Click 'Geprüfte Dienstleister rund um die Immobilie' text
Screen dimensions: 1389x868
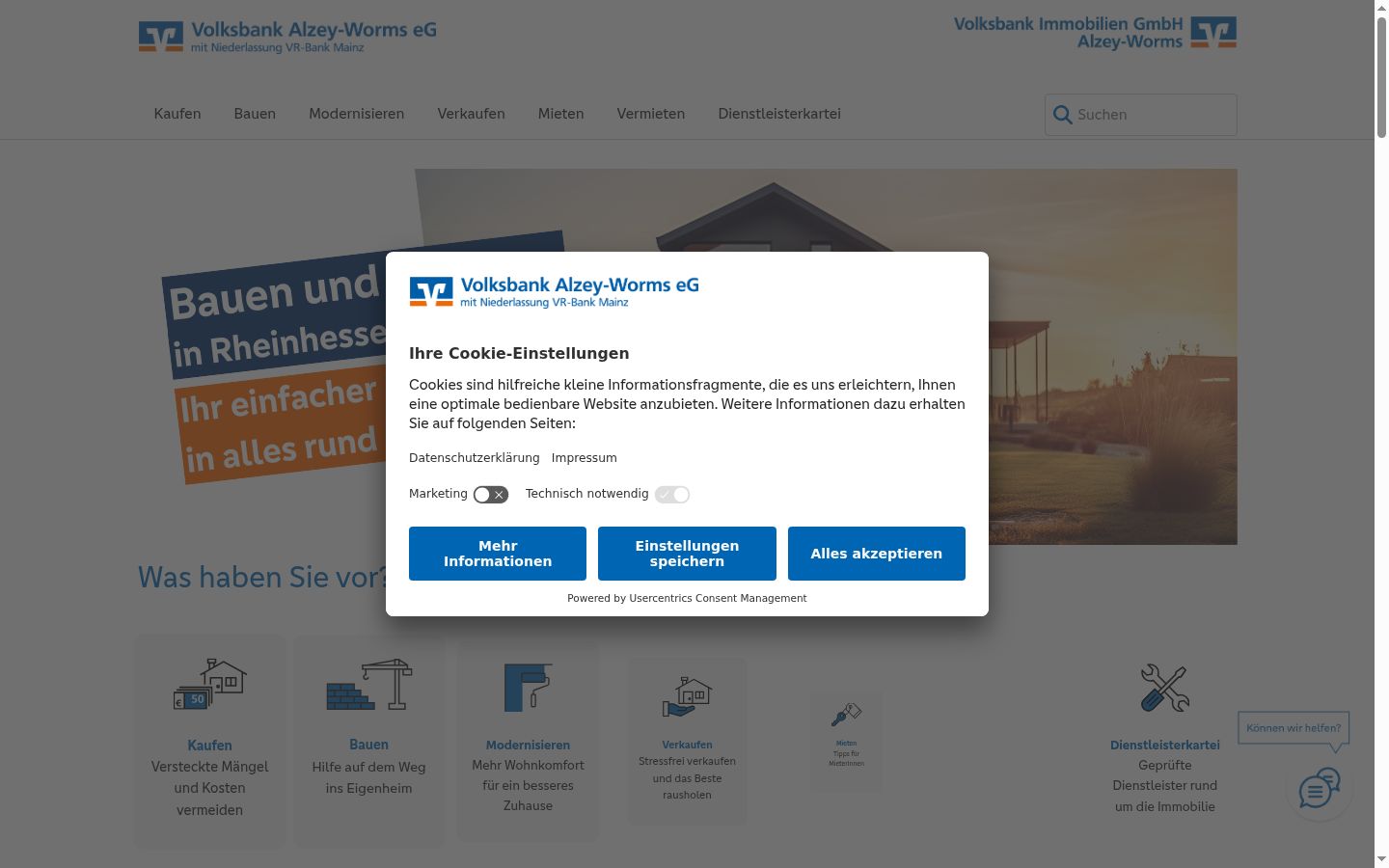[x=1165, y=786]
